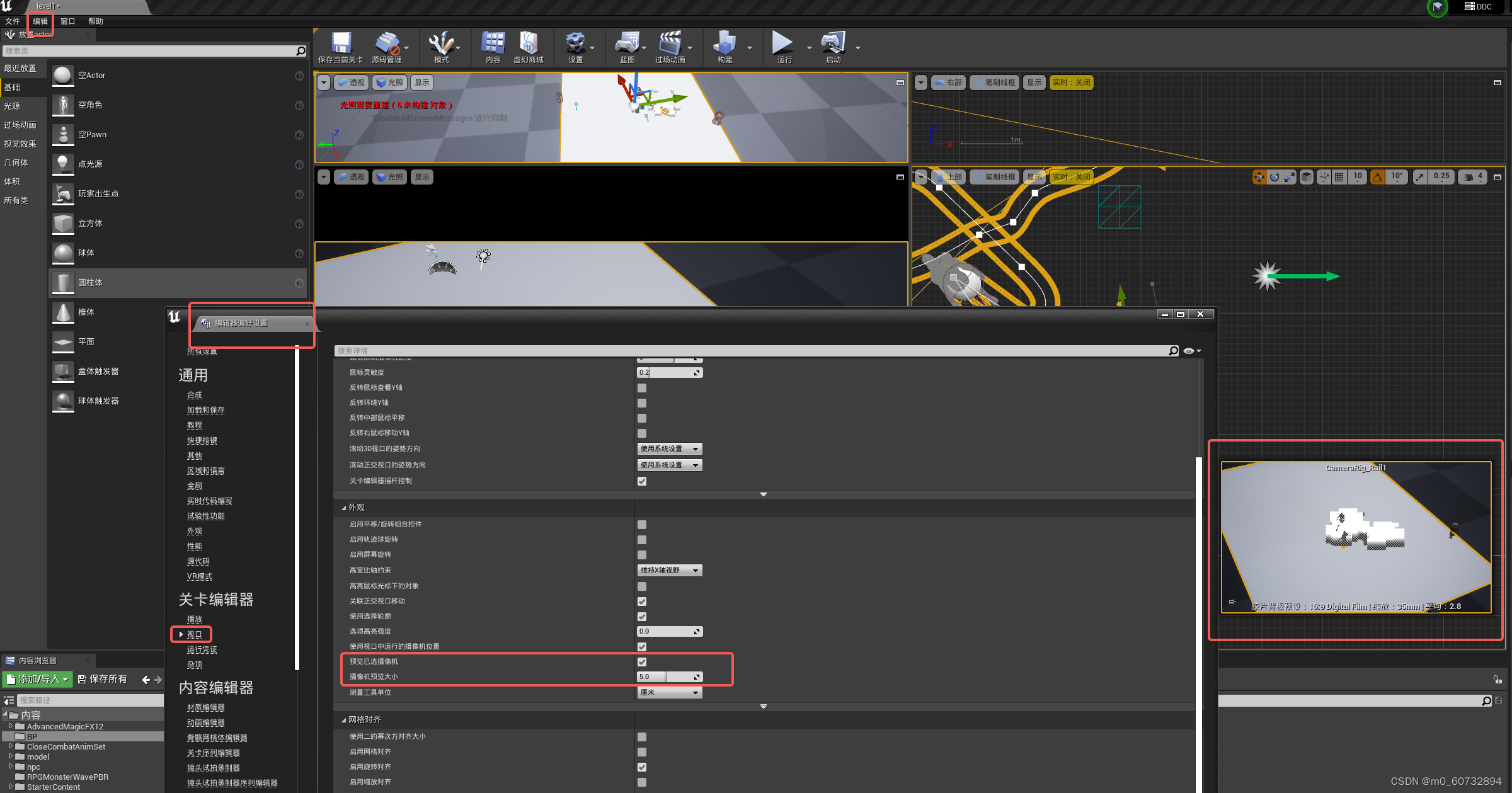Open the Blueprints (蓝图) toolbar menu
Screen dimensions: 1512x793
click(626, 47)
